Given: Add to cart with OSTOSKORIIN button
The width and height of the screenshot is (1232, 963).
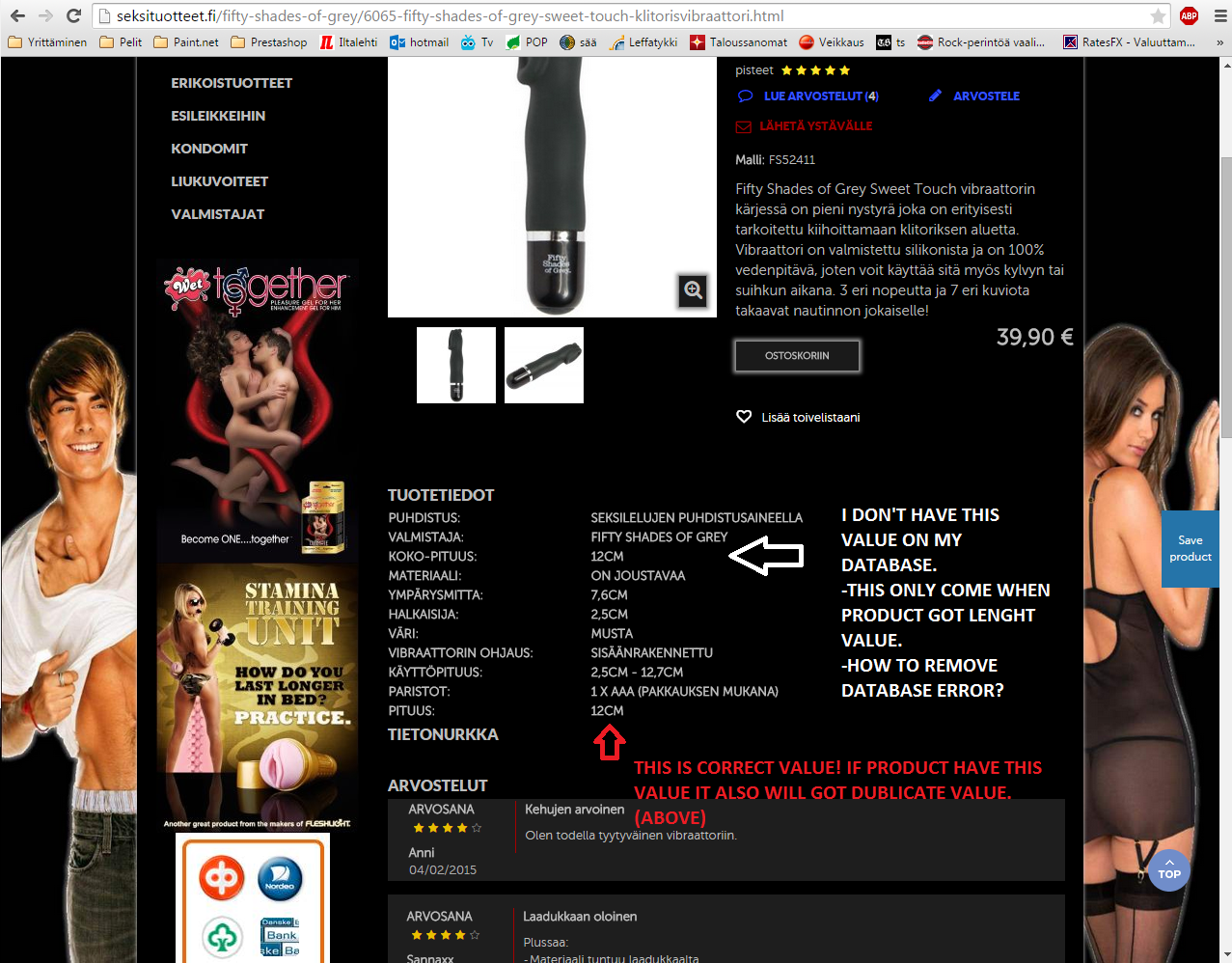Looking at the screenshot, I should coord(797,356).
